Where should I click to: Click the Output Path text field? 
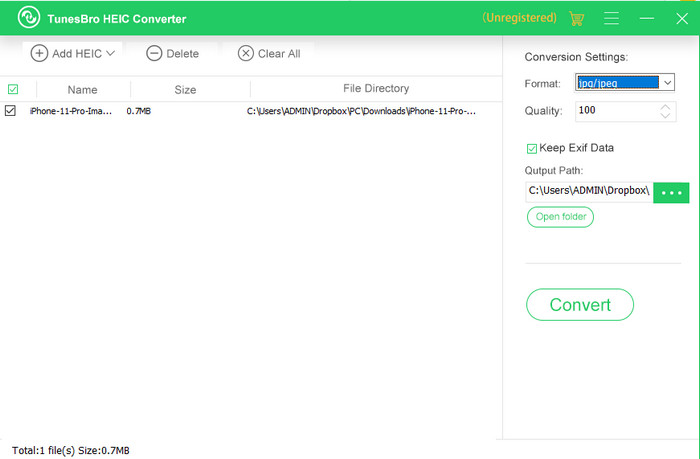[589, 192]
